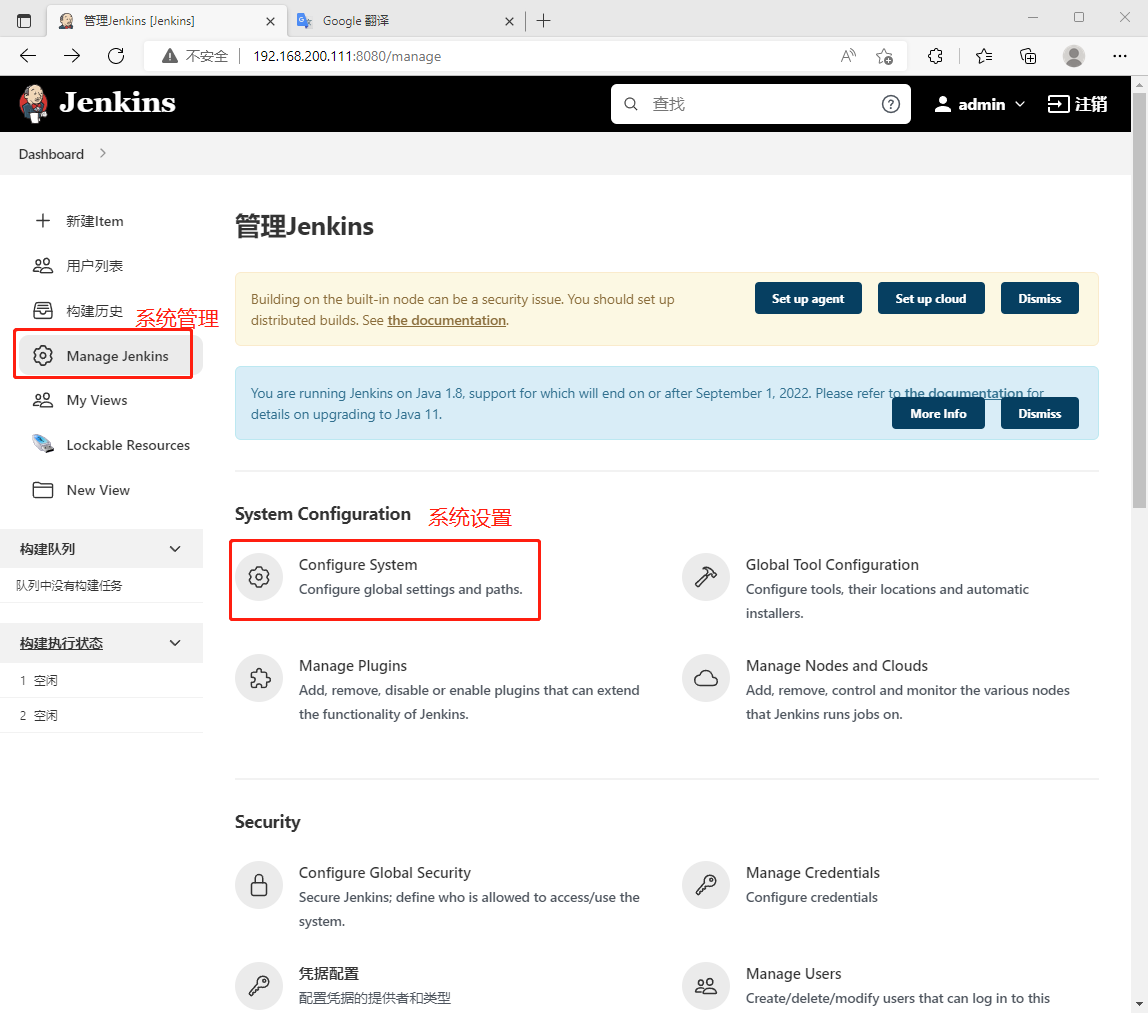The height and width of the screenshot is (1013, 1148).
Task: Click the Manage Plugins puzzle icon
Action: [258, 678]
